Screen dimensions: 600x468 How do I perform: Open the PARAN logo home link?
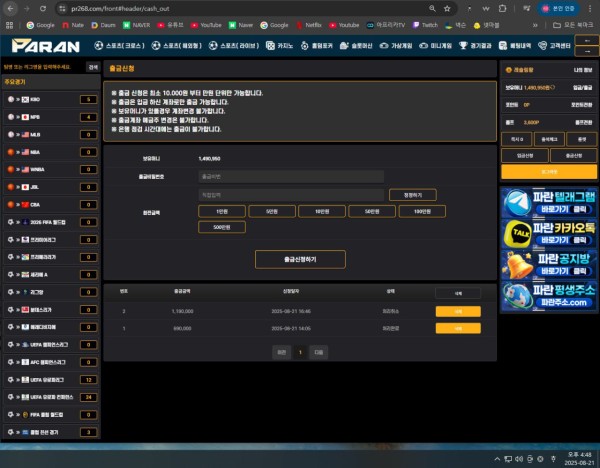tap(46, 46)
